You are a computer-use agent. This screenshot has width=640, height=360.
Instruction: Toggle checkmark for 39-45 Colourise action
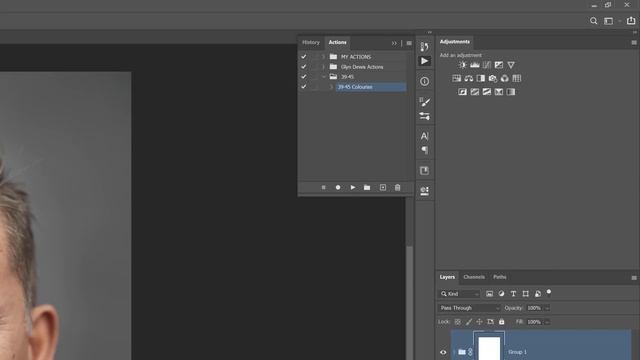(x=304, y=87)
